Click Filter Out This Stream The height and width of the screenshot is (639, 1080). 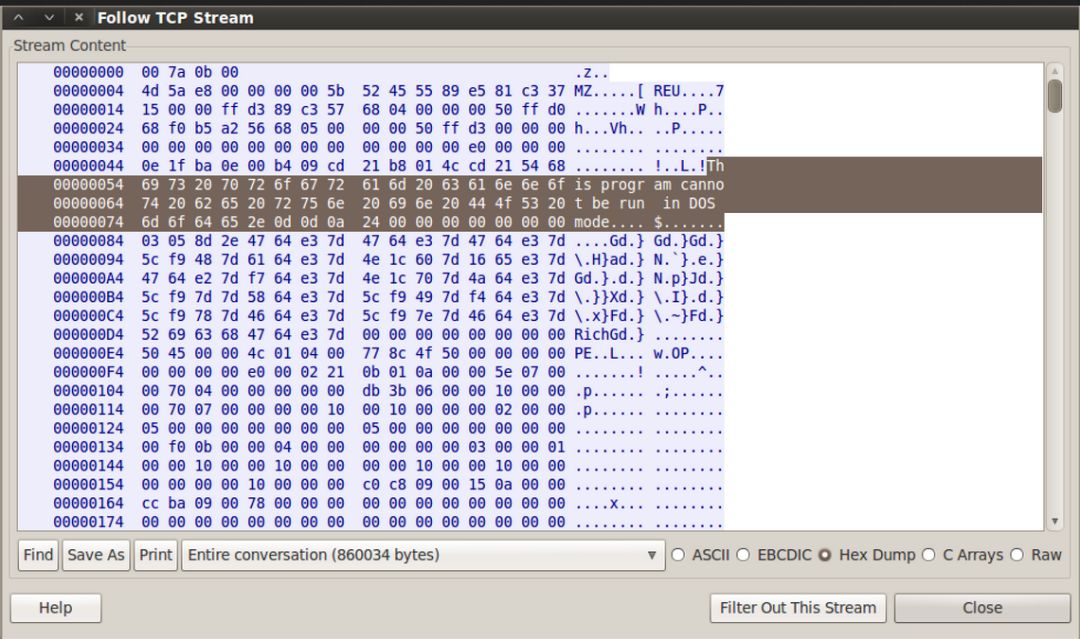[x=798, y=608]
